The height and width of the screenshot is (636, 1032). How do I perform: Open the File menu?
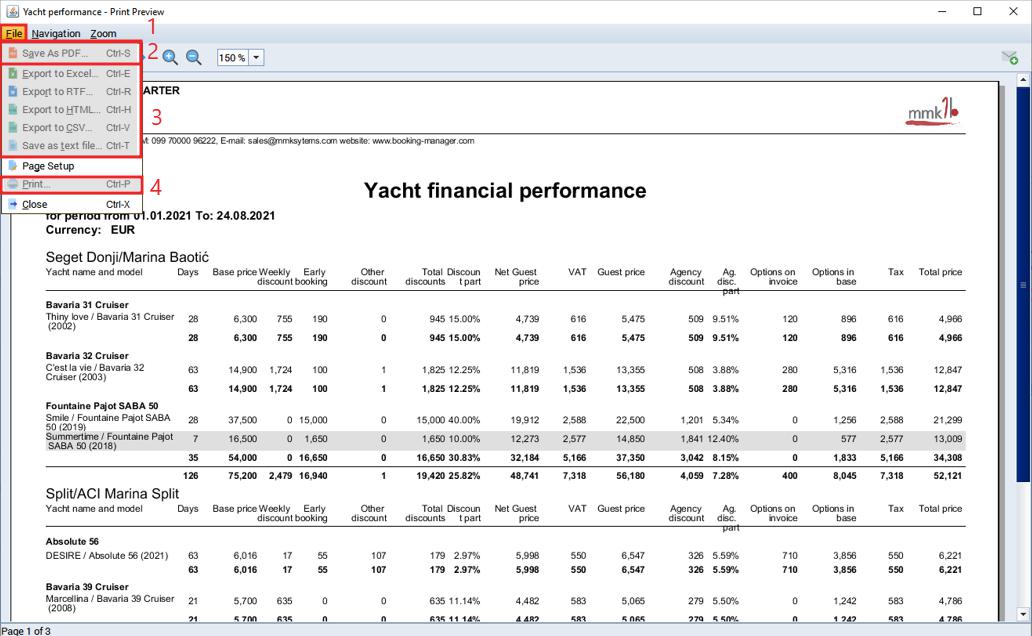coord(14,33)
